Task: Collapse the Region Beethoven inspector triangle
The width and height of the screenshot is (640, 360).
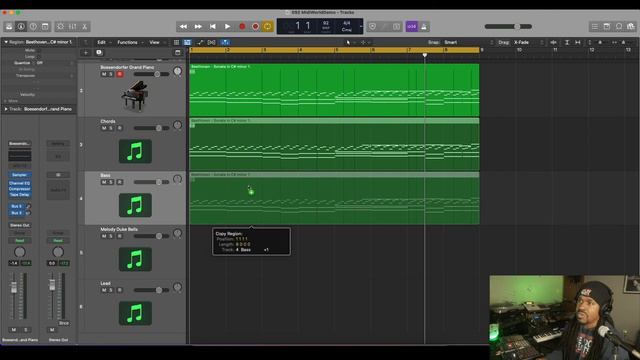Action: tap(6, 42)
